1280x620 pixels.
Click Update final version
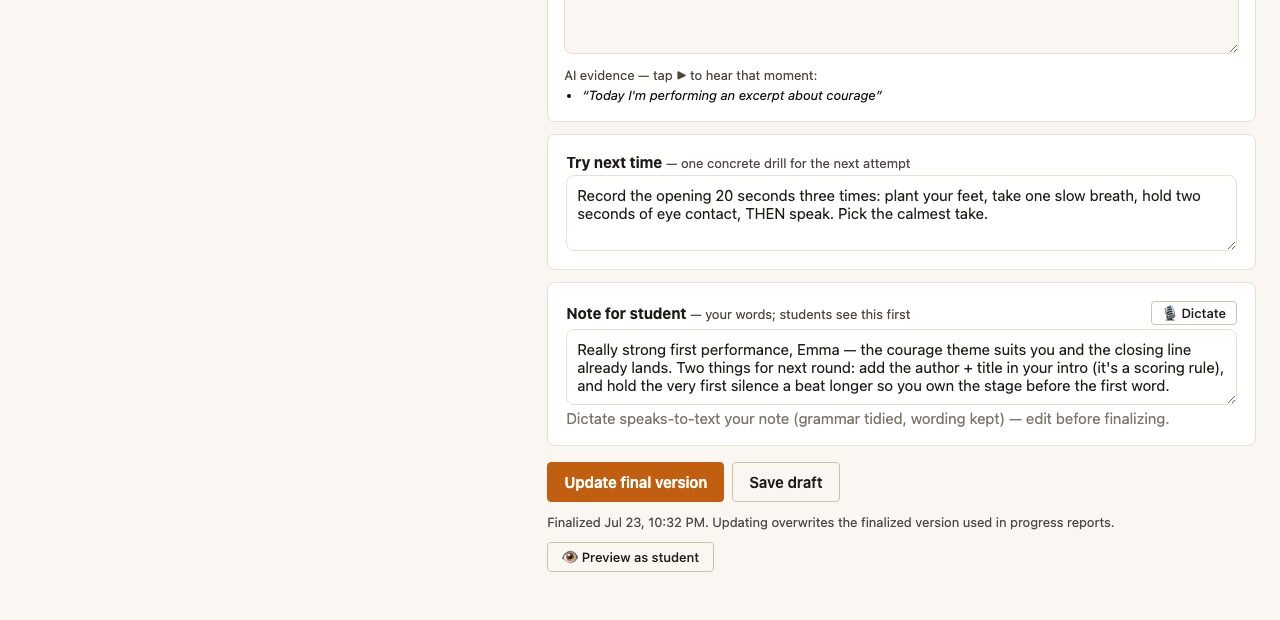[635, 482]
